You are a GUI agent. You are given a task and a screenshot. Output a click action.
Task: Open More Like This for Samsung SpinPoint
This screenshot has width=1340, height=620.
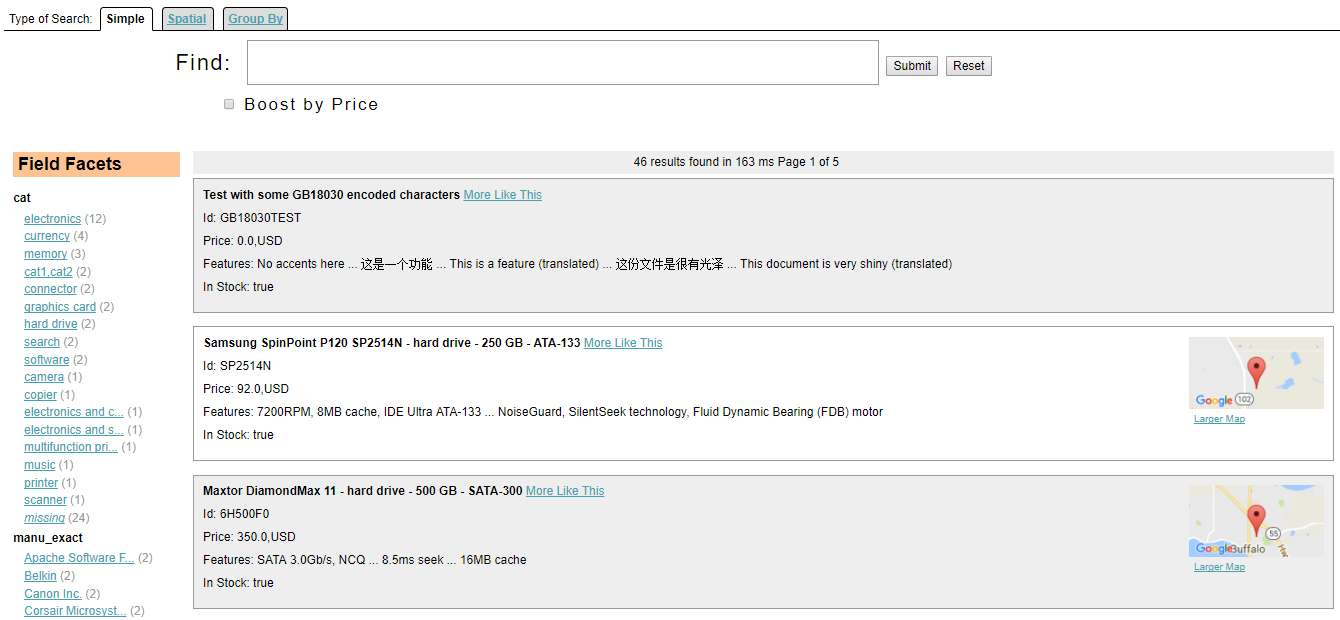[x=623, y=343]
